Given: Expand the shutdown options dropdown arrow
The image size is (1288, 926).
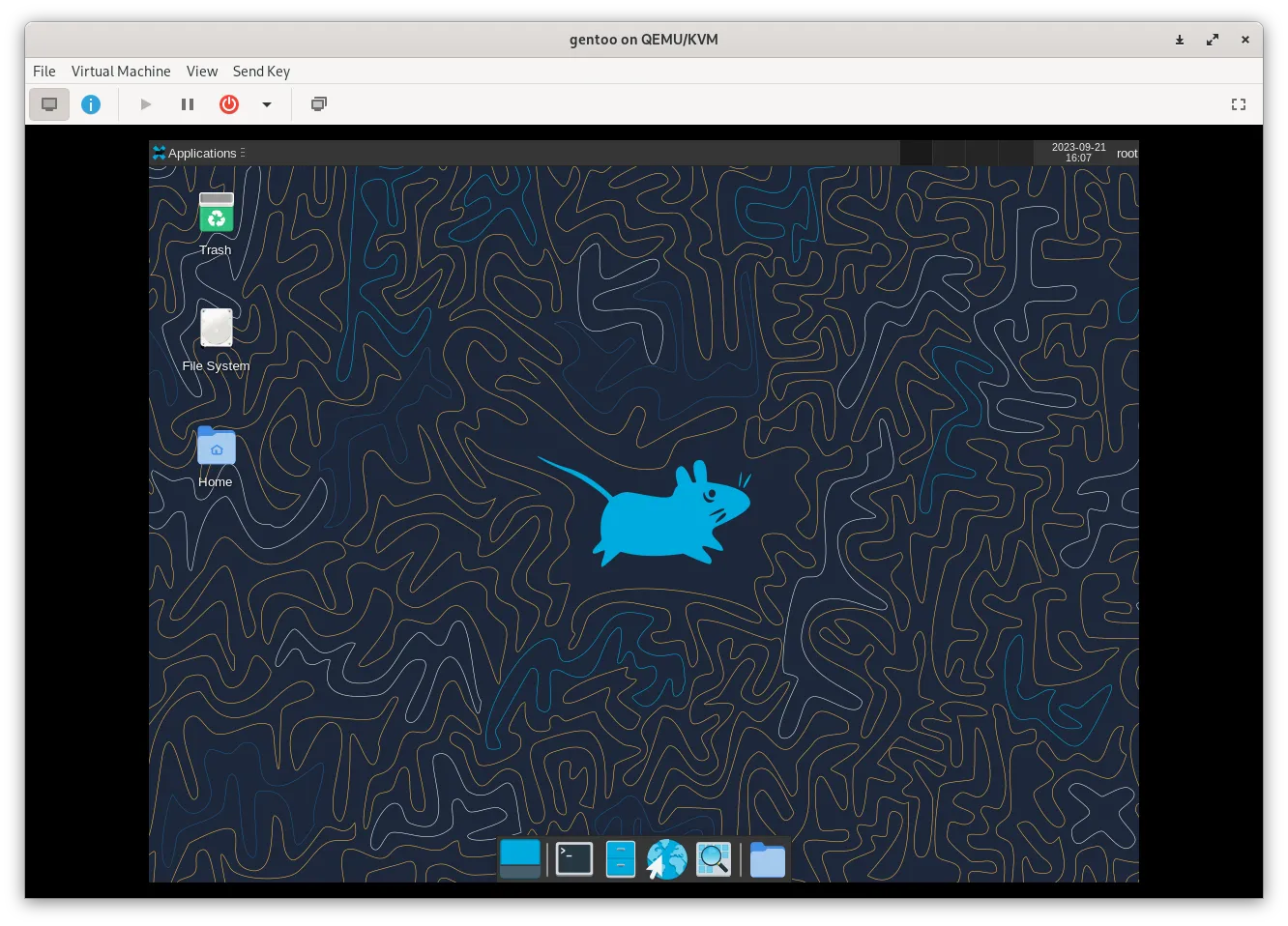Looking at the screenshot, I should (x=267, y=104).
